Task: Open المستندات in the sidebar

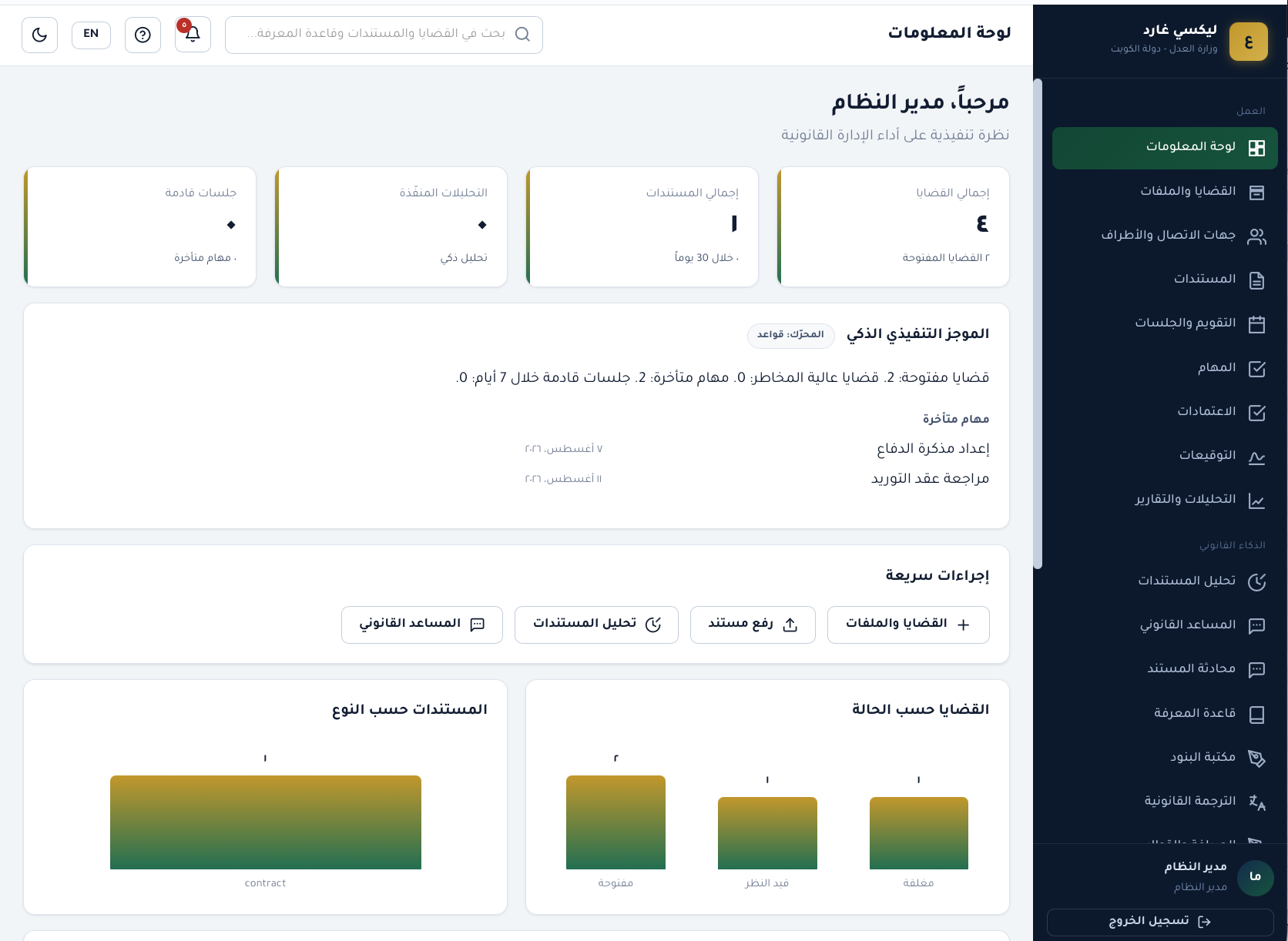Action: [x=1165, y=280]
